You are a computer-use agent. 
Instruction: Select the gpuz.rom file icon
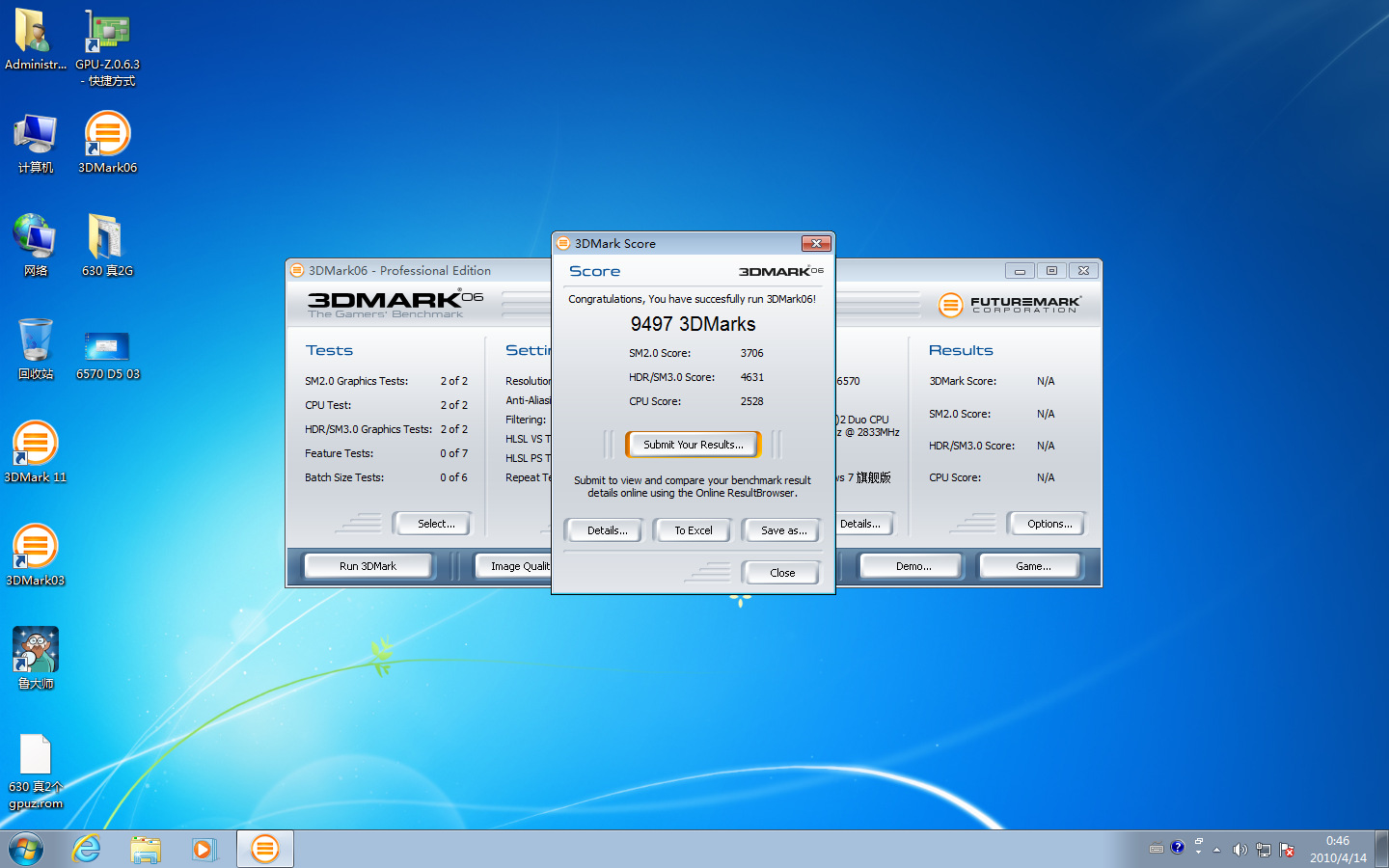[x=36, y=772]
